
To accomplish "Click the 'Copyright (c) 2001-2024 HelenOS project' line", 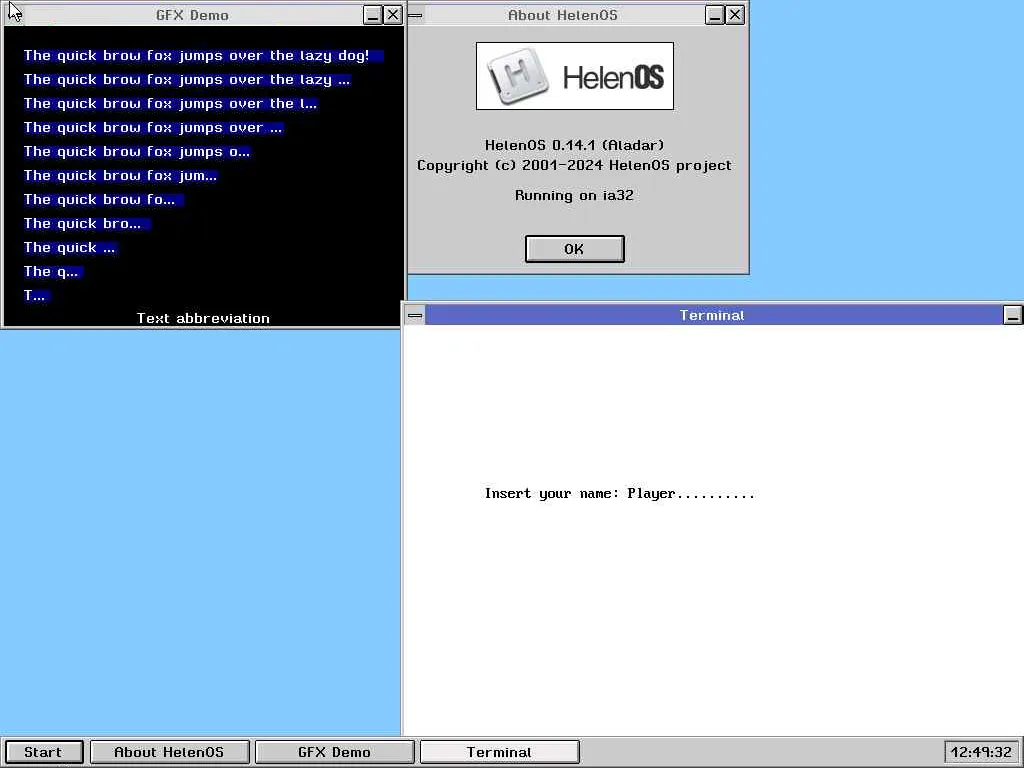I will pos(575,165).
